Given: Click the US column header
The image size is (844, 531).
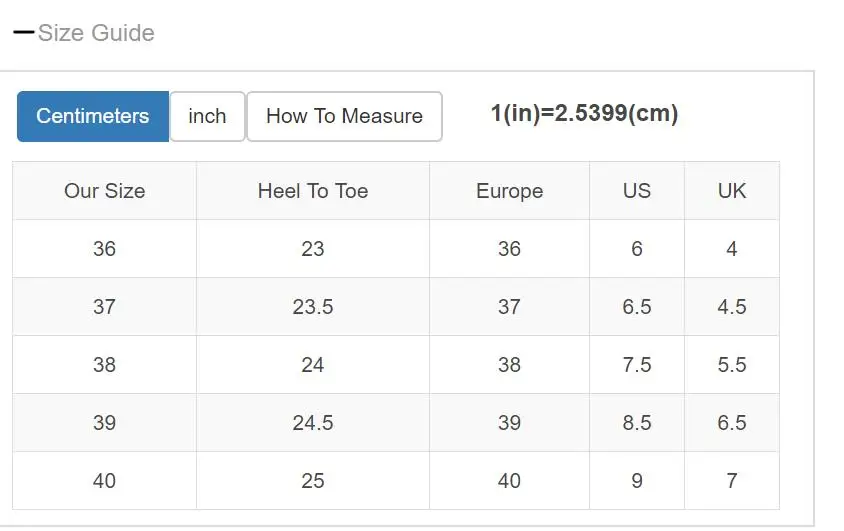Looking at the screenshot, I should point(637,191).
